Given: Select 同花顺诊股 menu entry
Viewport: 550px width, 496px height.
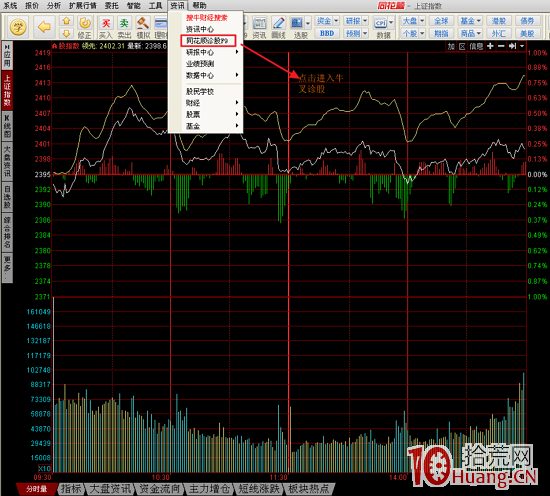Looking at the screenshot, I should pos(208,41).
